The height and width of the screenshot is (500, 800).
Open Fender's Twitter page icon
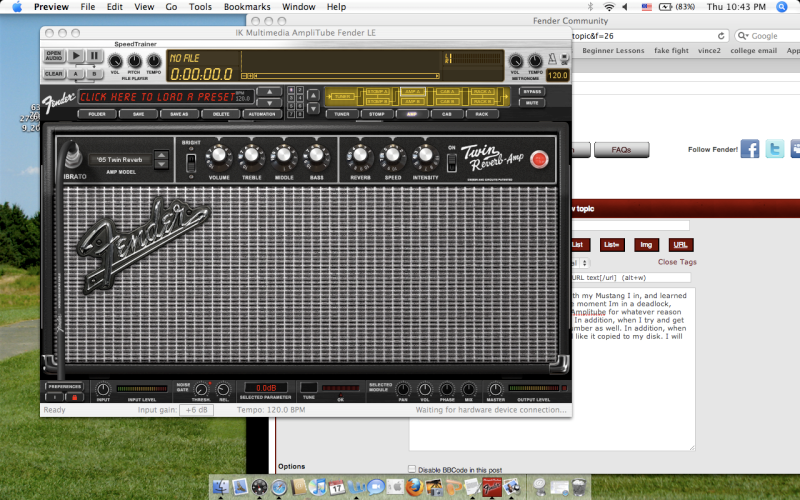(x=775, y=150)
